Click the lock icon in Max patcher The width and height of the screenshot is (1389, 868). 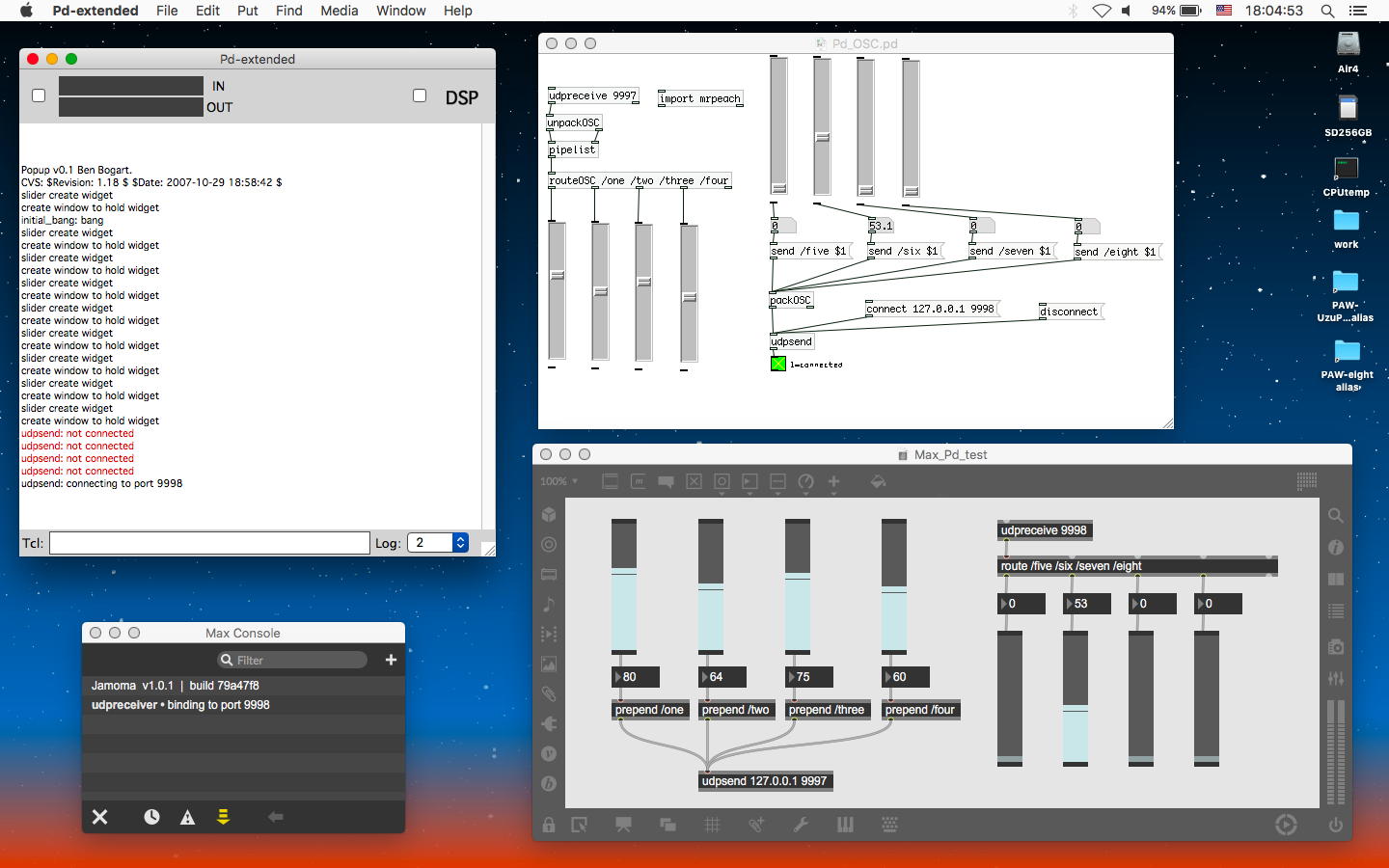(x=549, y=825)
